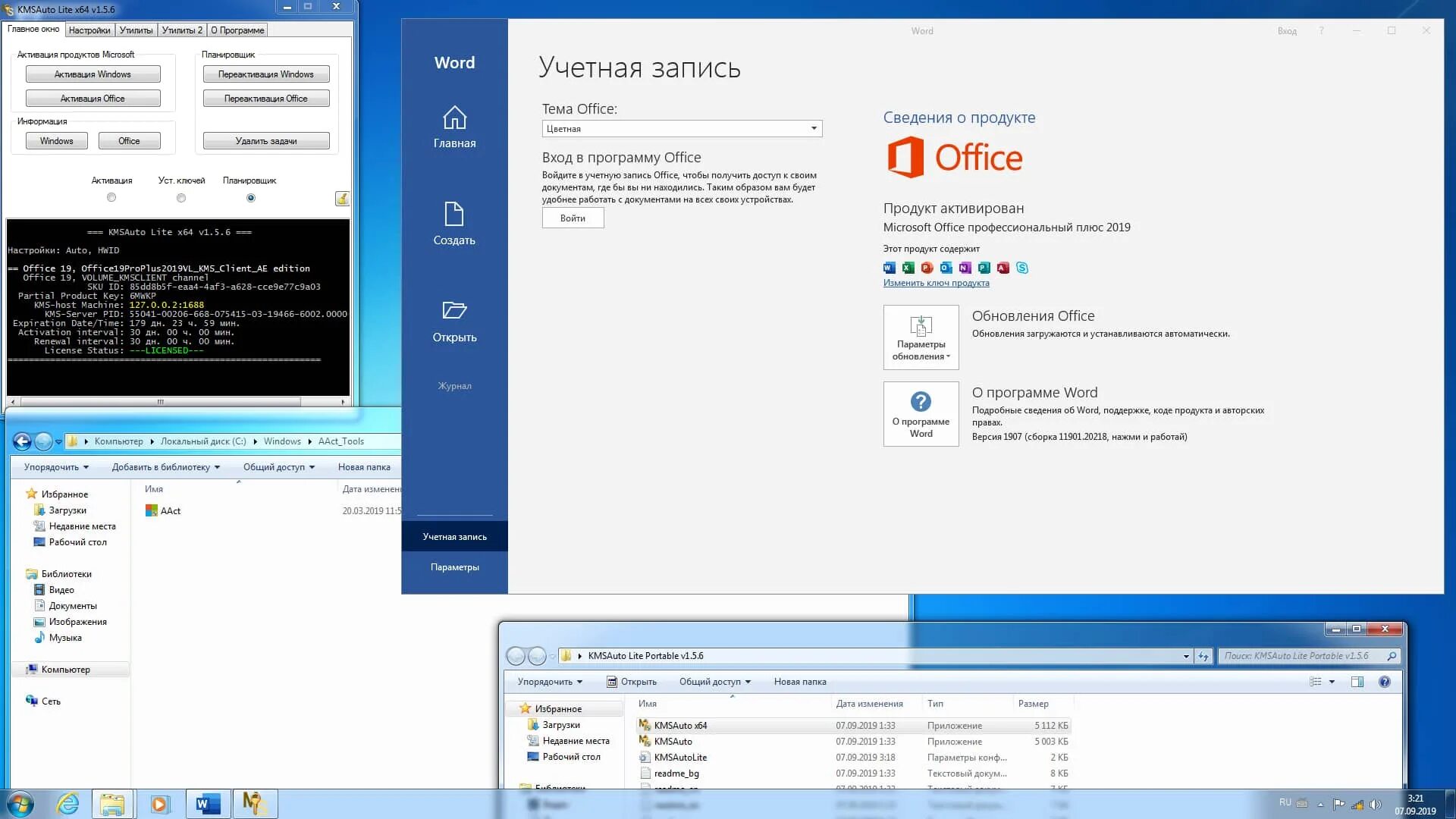Select the Планировщик radio button

click(x=251, y=197)
